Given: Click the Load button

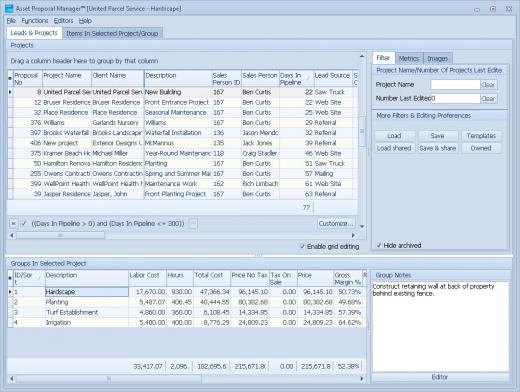Looking at the screenshot, I should coord(394,136).
